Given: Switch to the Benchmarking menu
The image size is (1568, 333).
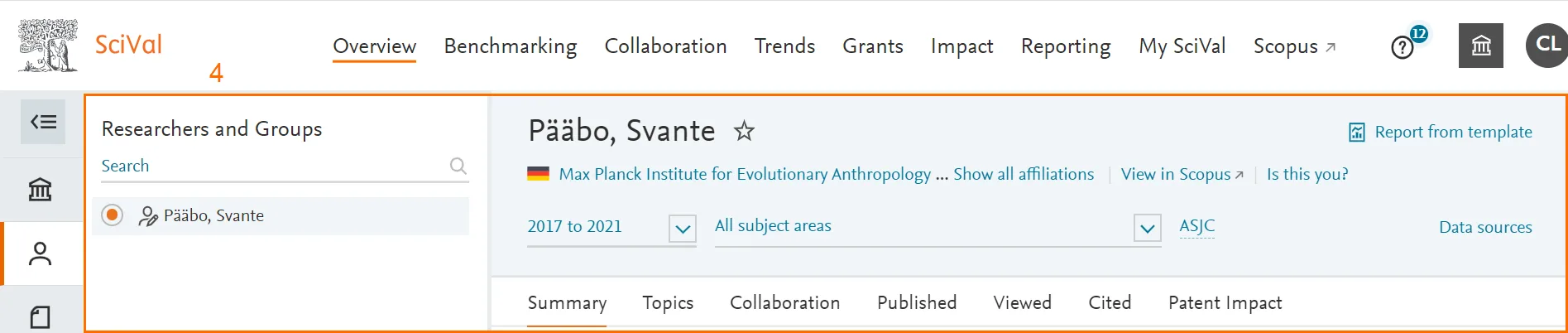Looking at the screenshot, I should [510, 46].
